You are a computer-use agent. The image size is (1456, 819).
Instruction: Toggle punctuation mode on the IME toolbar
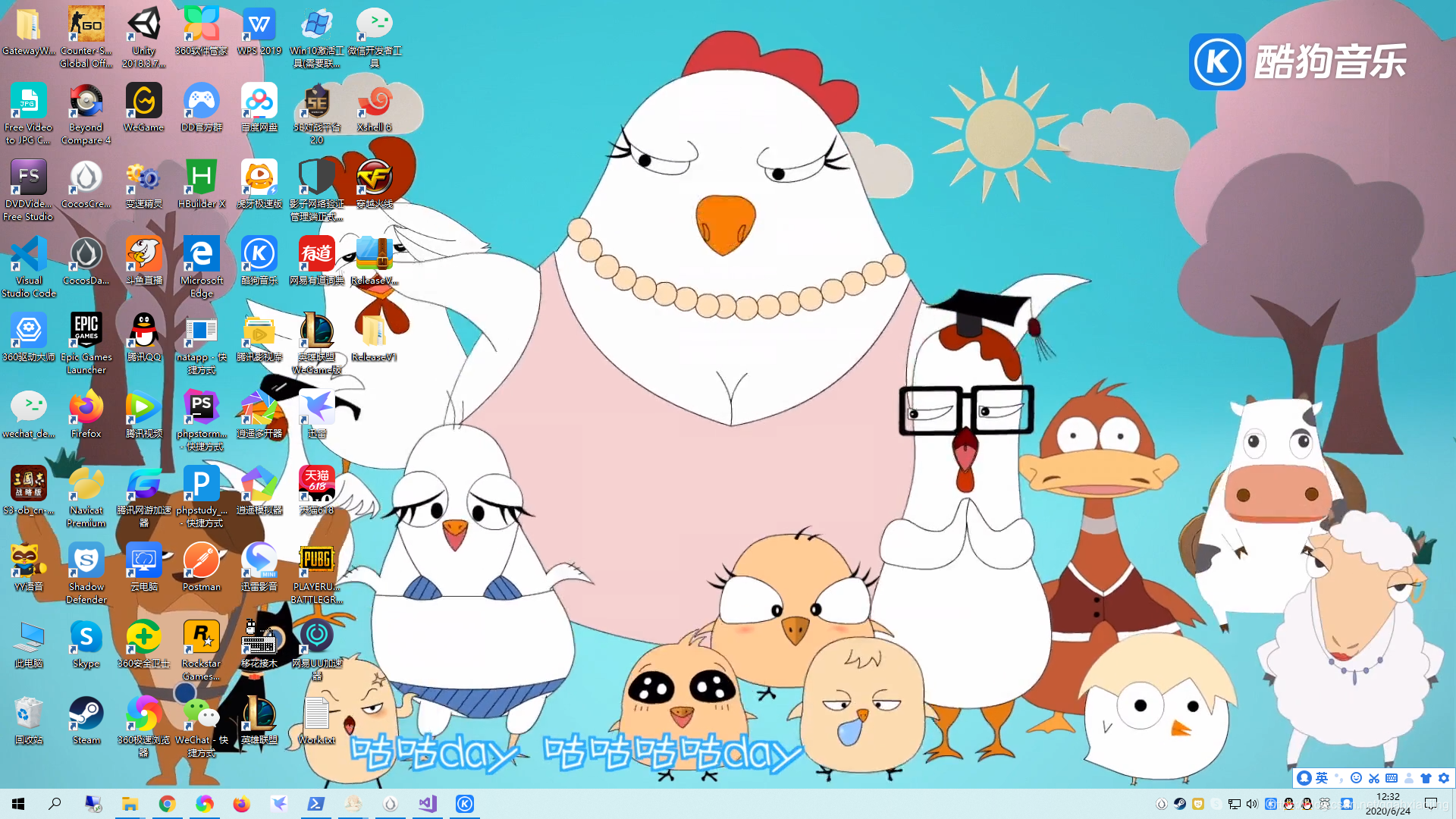(x=1338, y=778)
